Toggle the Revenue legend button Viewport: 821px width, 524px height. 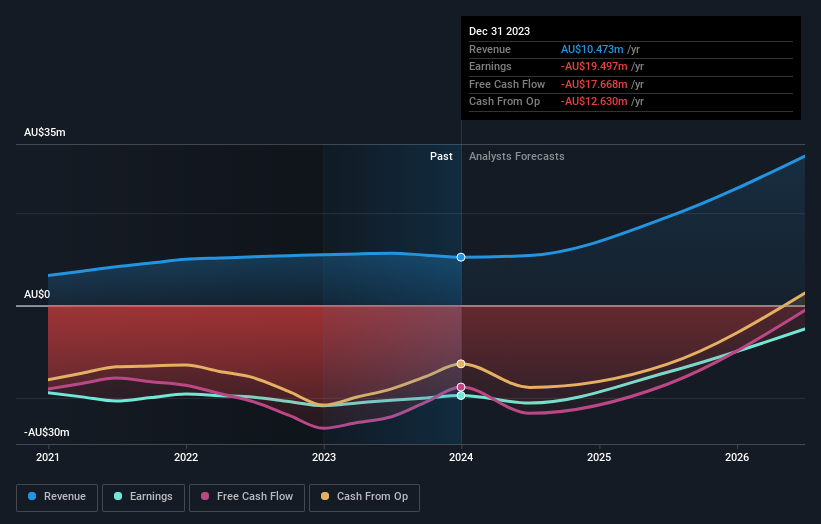tap(57, 497)
